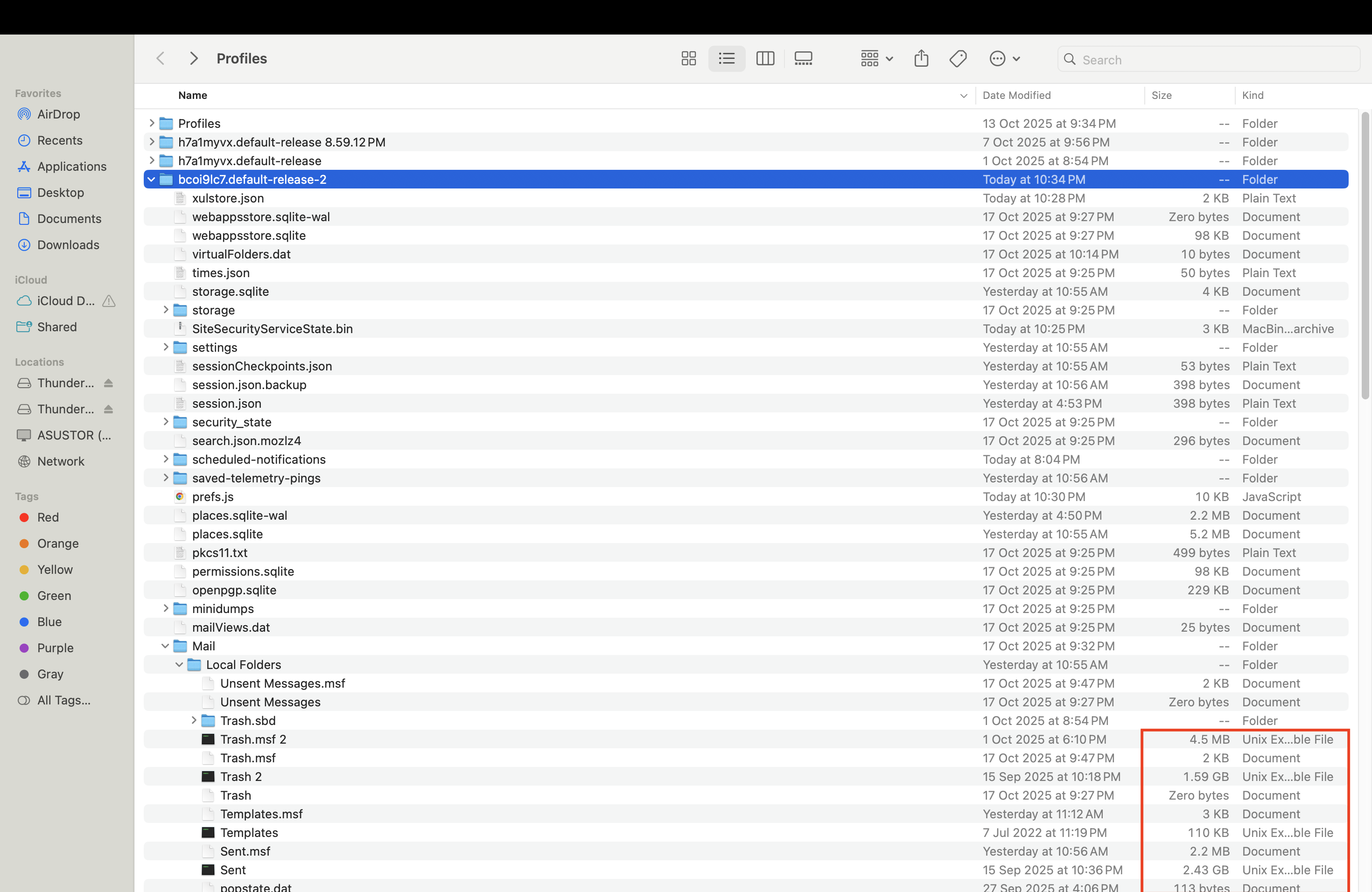This screenshot has width=1372, height=892.
Task: Sort by Date Modified column header
Action: (x=1016, y=96)
